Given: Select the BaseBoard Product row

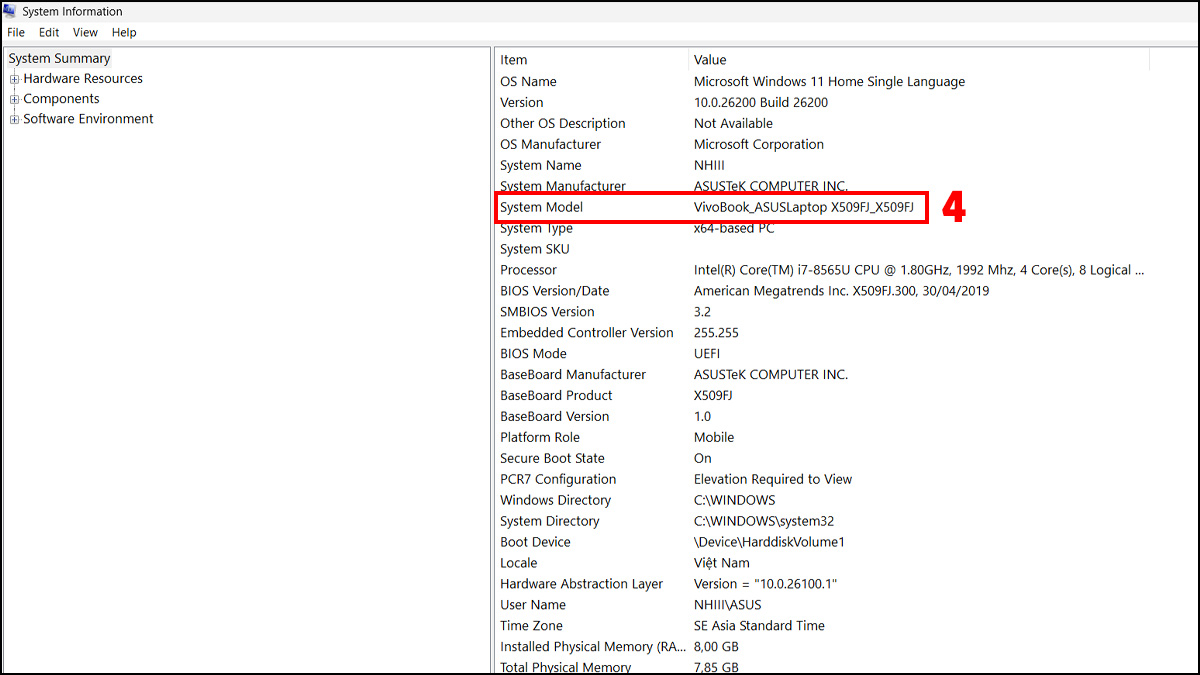Looking at the screenshot, I should [x=822, y=396].
